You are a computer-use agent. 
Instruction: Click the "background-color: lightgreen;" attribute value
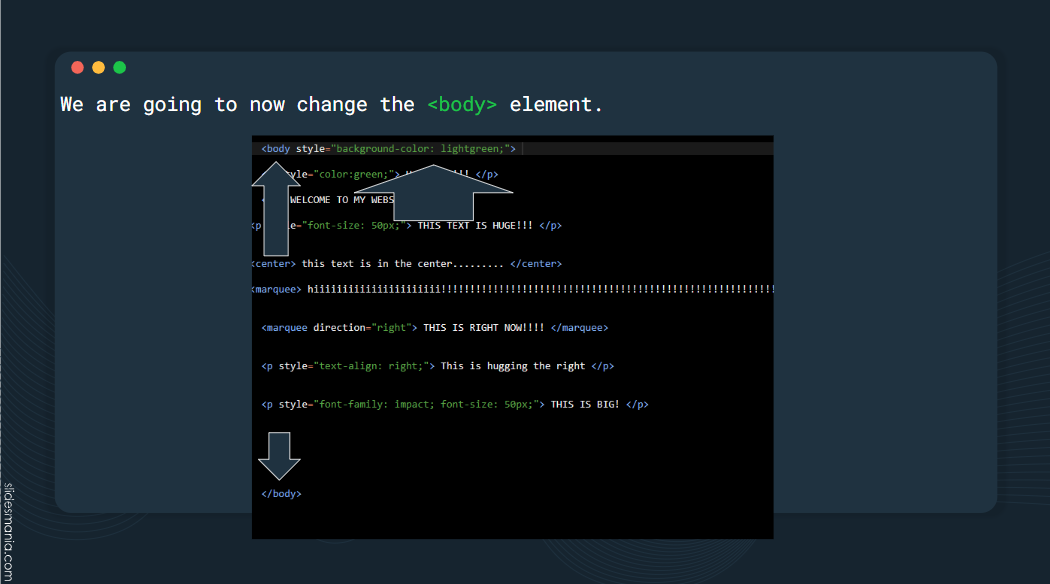pos(423,149)
